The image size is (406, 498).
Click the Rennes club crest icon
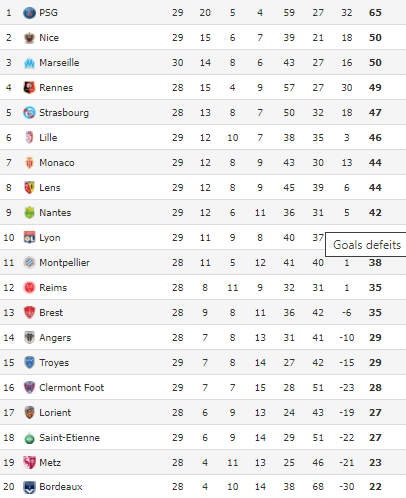point(29,88)
